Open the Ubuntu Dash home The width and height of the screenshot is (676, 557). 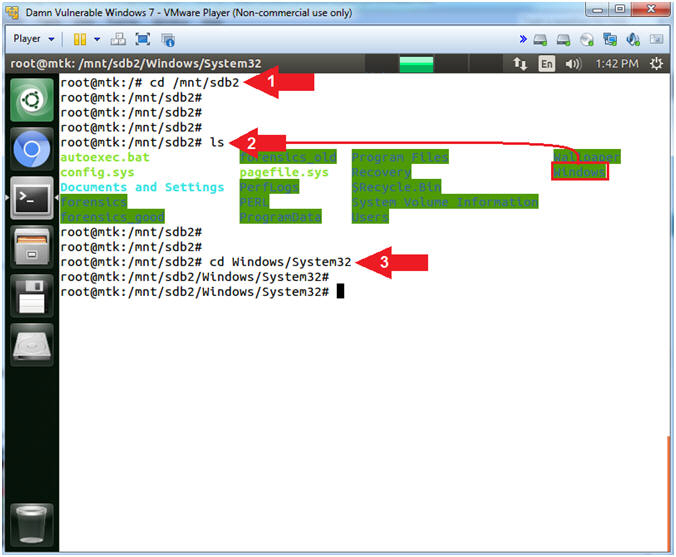click(32, 100)
